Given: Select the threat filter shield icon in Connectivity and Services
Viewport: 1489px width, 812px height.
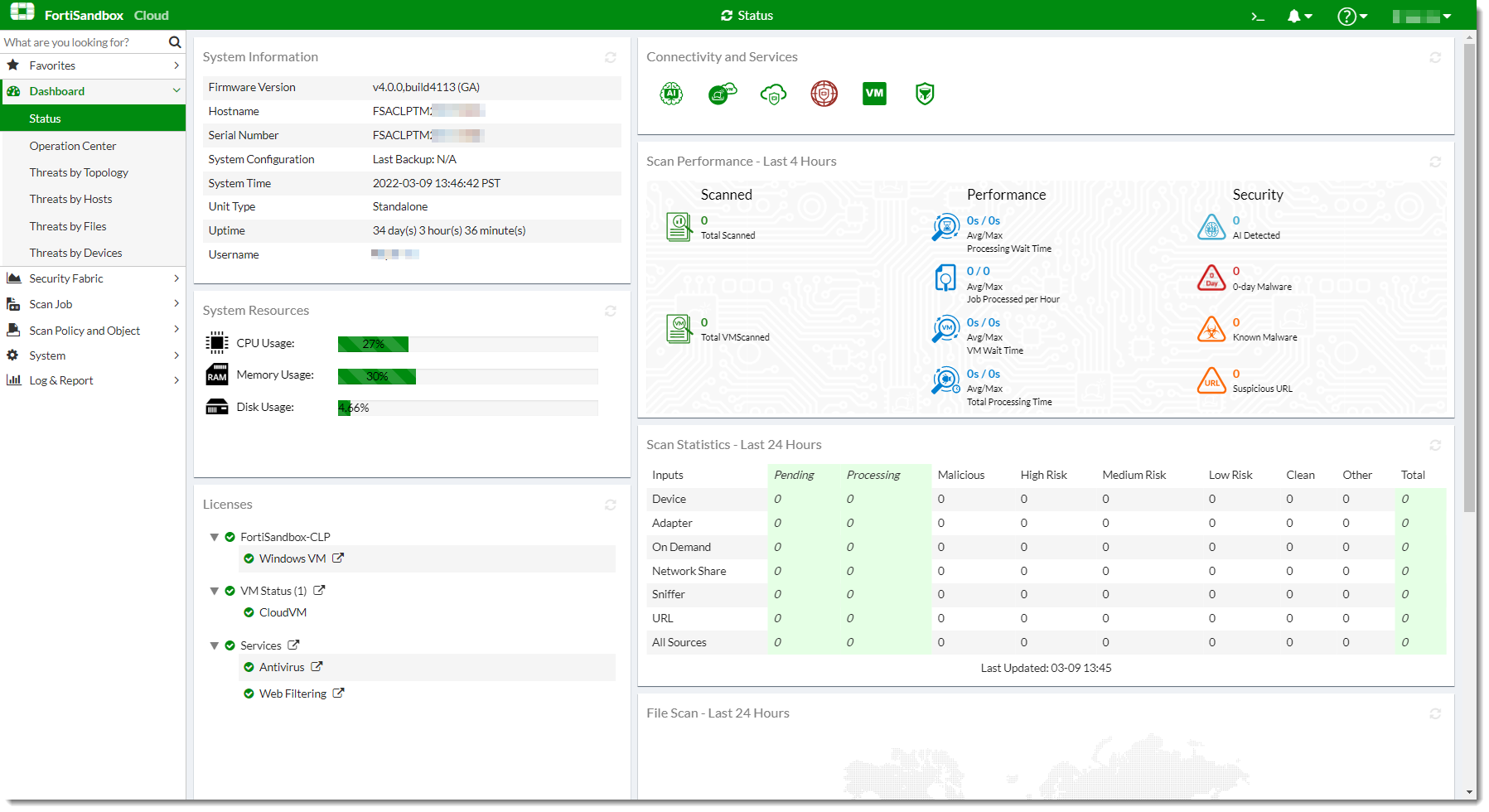Looking at the screenshot, I should [x=924, y=94].
